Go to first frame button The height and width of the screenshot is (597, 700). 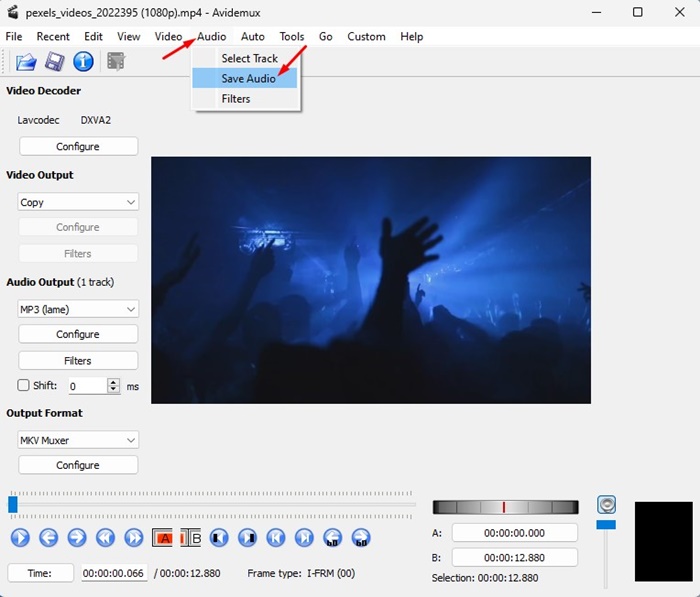276,538
